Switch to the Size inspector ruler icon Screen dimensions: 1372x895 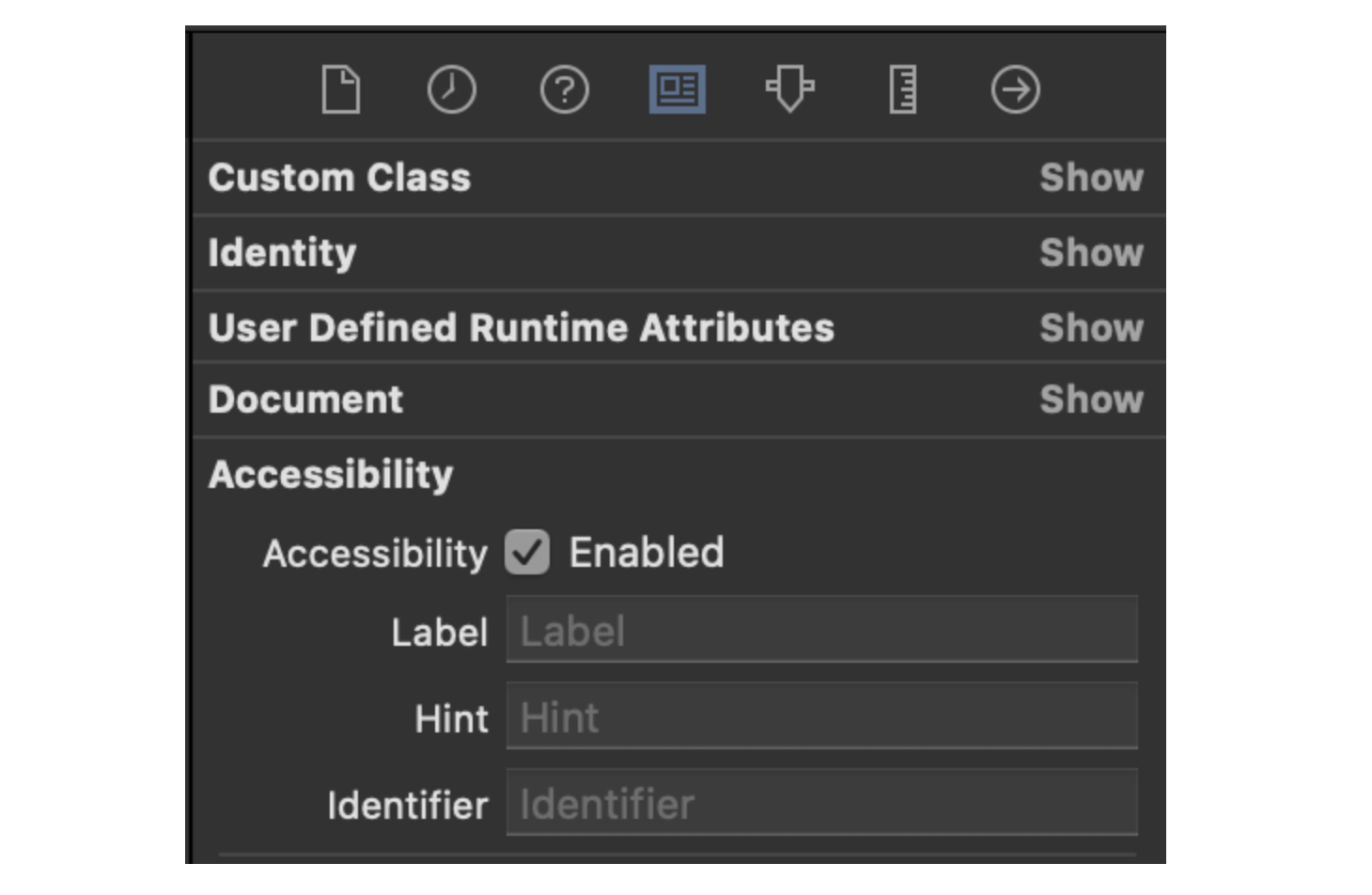[x=902, y=90]
